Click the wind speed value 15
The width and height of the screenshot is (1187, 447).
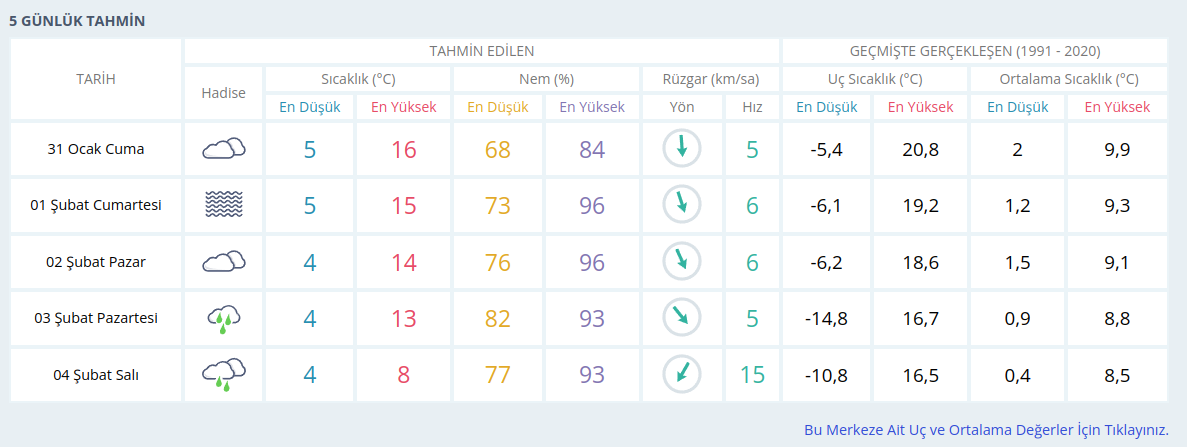(752, 375)
